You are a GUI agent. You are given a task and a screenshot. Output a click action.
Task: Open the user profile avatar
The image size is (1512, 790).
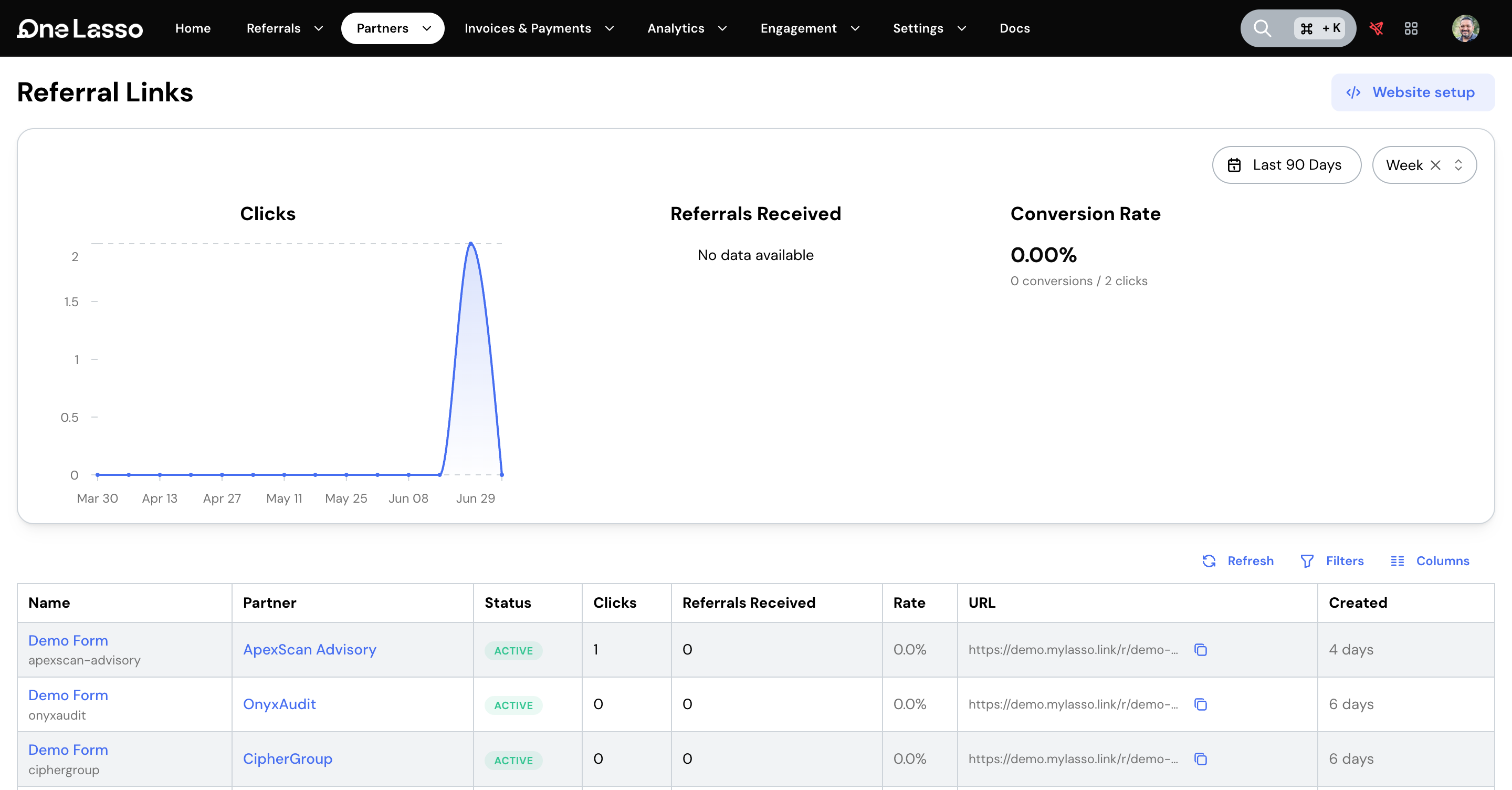(x=1465, y=28)
